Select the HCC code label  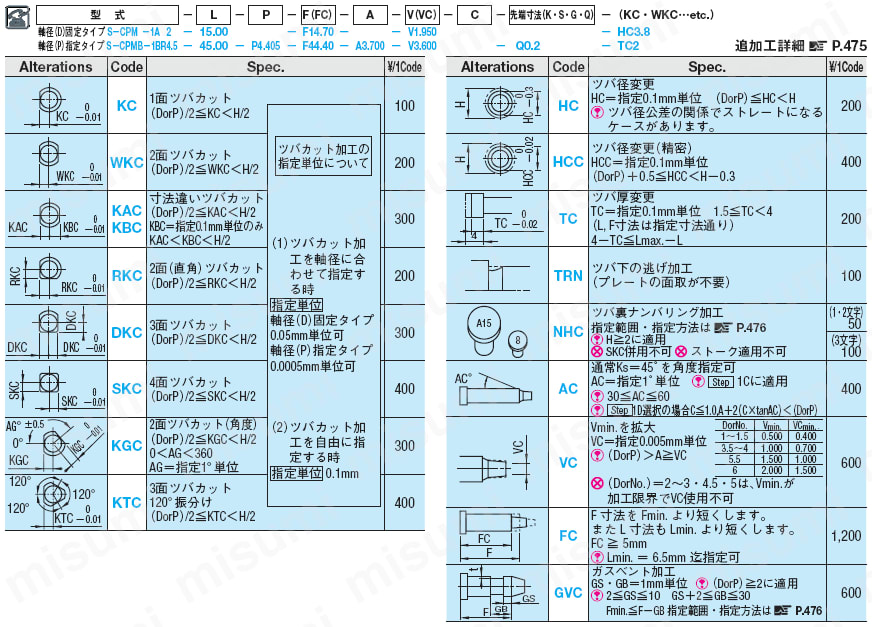pos(568,162)
